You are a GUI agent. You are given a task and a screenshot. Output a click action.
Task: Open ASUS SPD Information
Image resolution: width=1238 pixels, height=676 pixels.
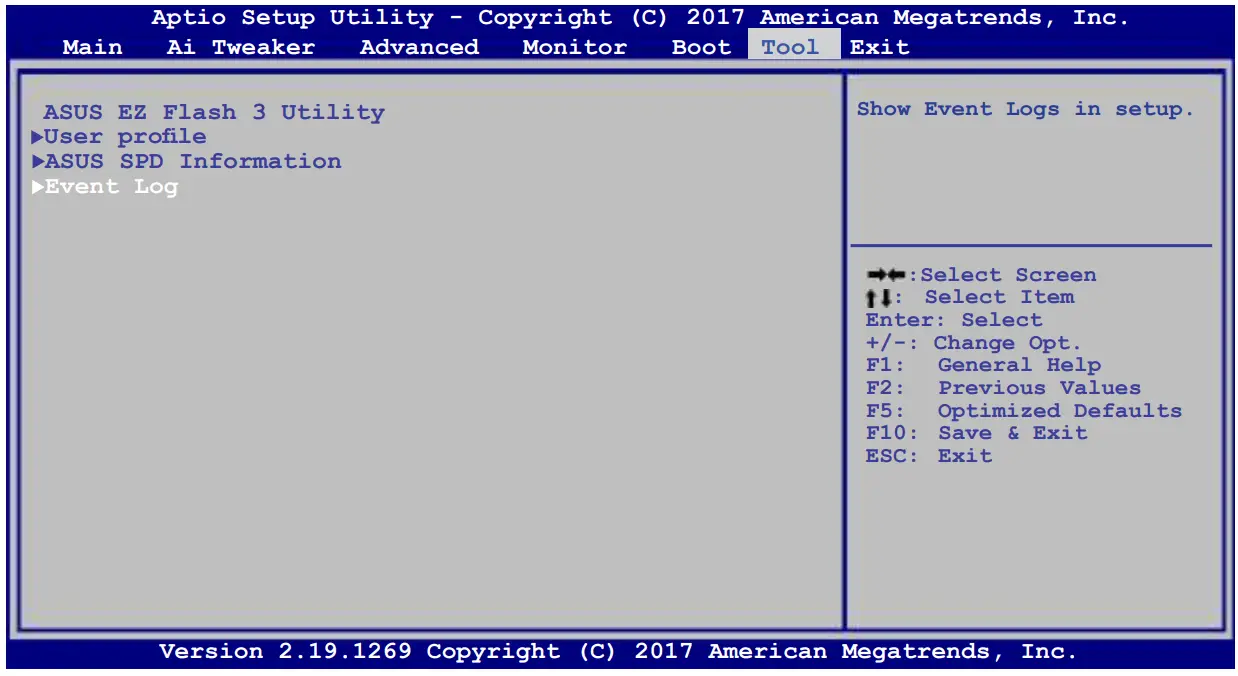pos(195,161)
